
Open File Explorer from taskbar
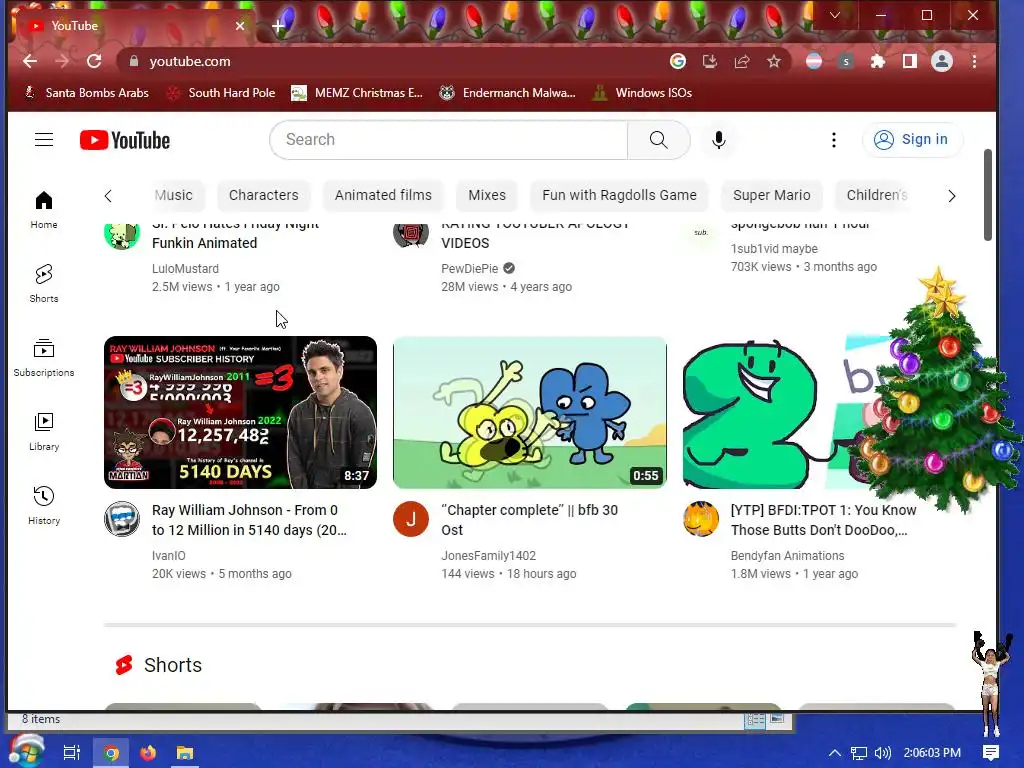pyautogui.click(x=185, y=753)
